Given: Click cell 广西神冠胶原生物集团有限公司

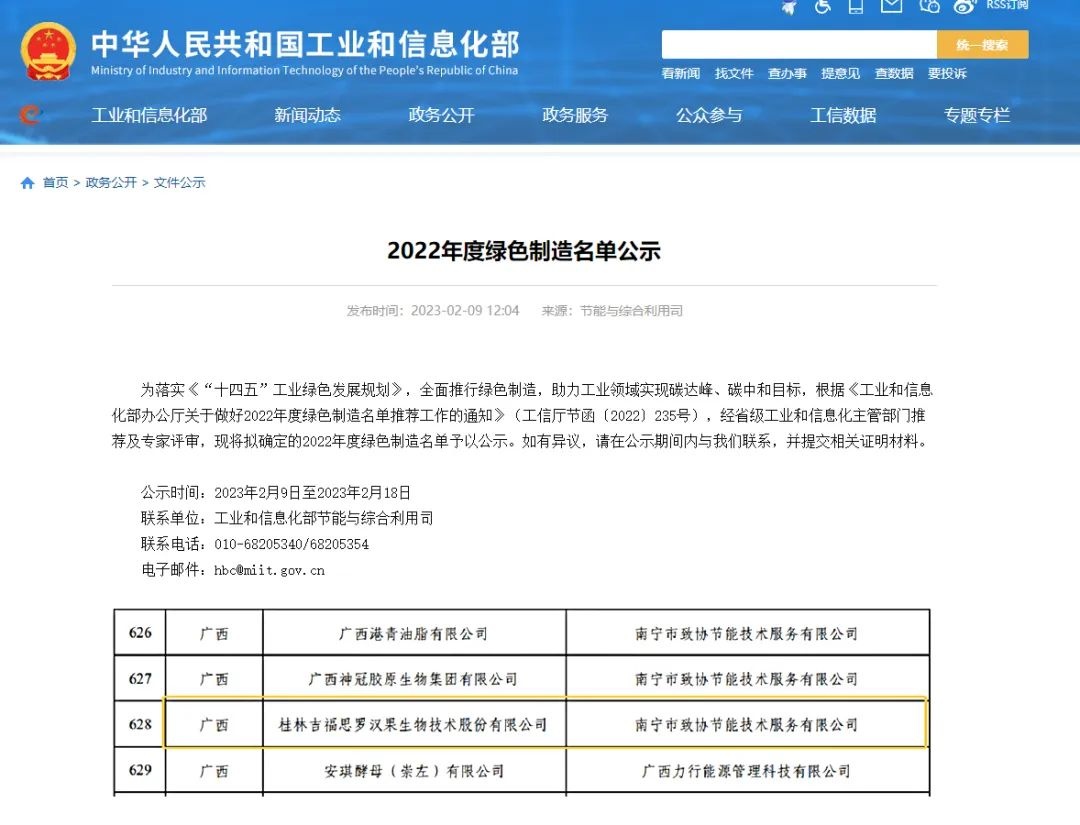Looking at the screenshot, I should (x=413, y=679).
